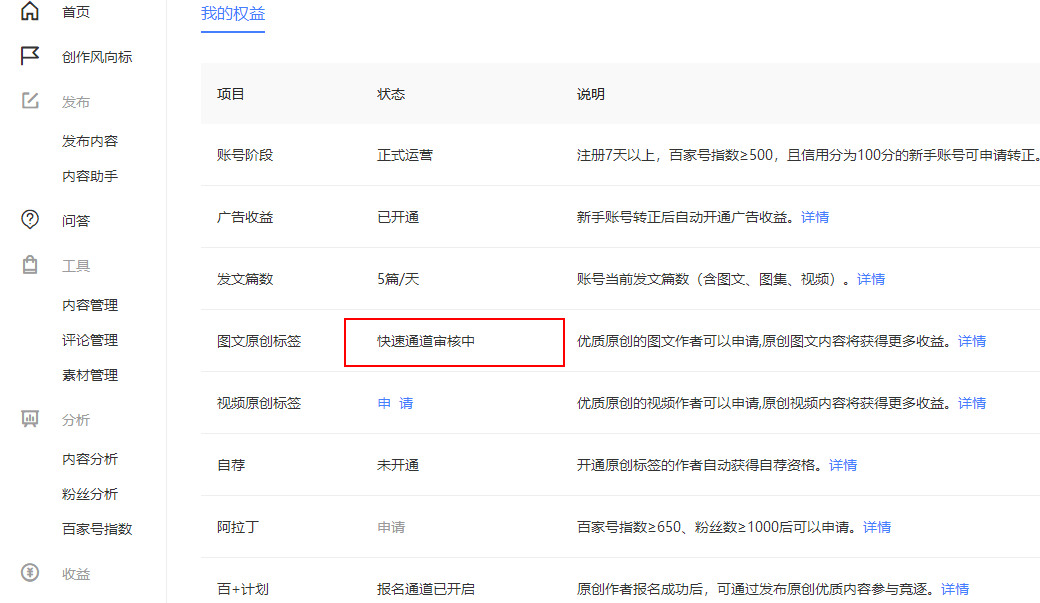The width and height of the screenshot is (1040, 603).
Task: Switch to the 我的权益 tab
Action: (233, 13)
